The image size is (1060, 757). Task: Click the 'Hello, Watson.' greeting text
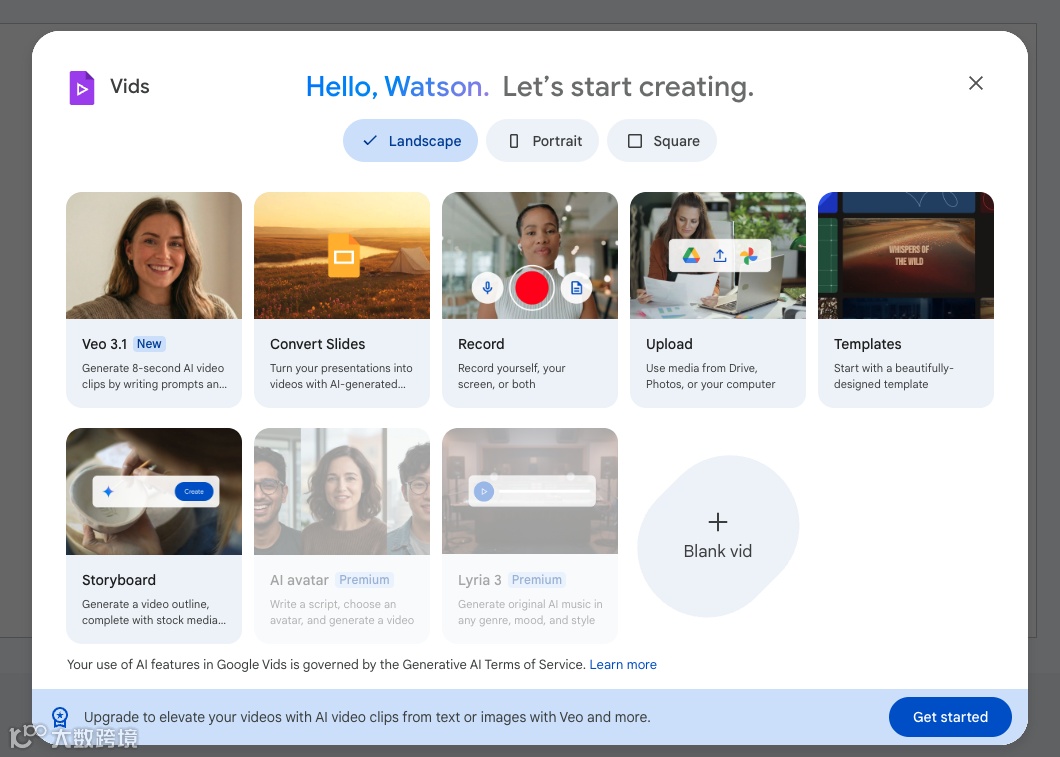pyautogui.click(x=398, y=87)
